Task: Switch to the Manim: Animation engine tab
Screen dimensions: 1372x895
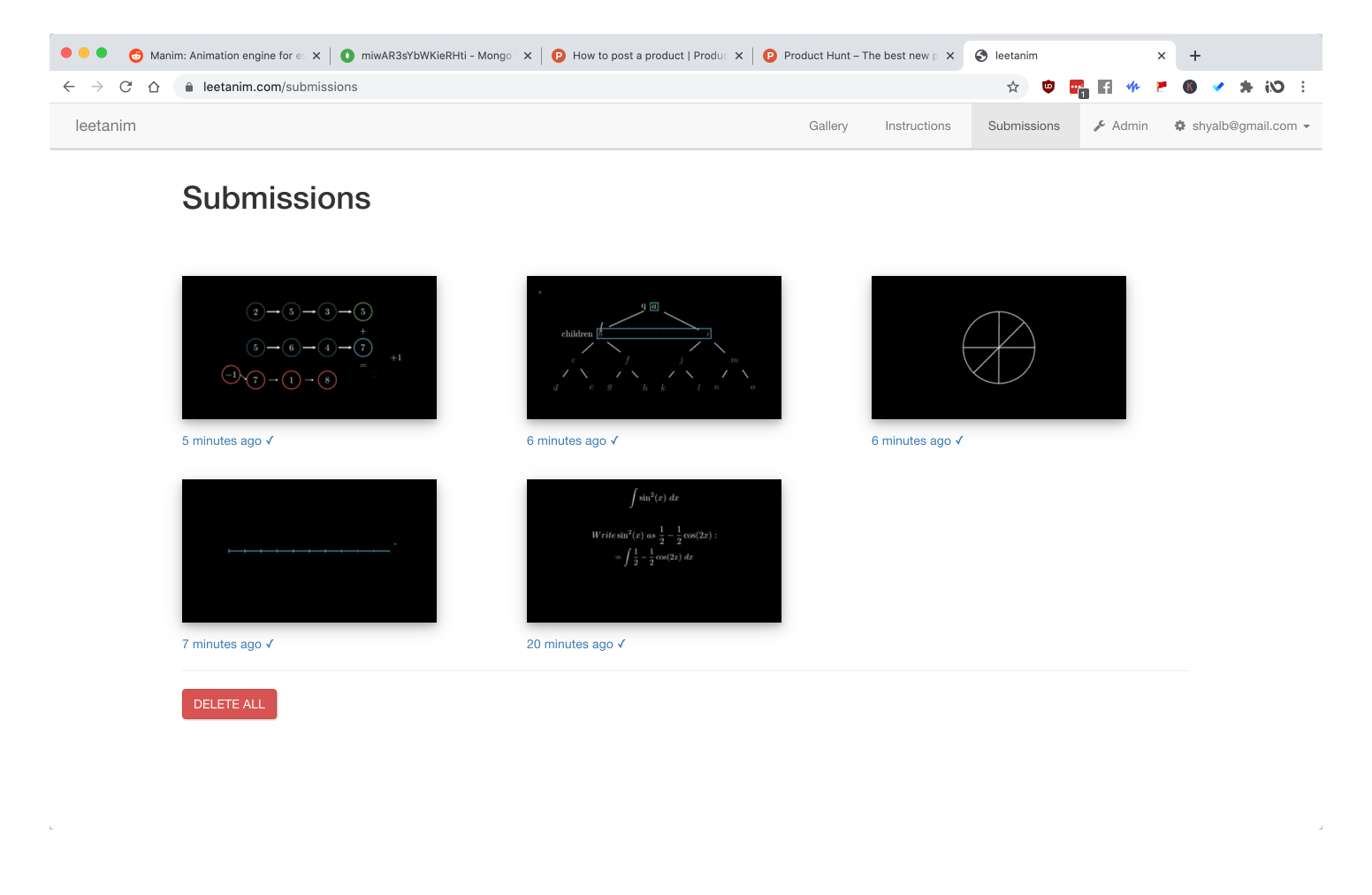Action: coord(225,56)
